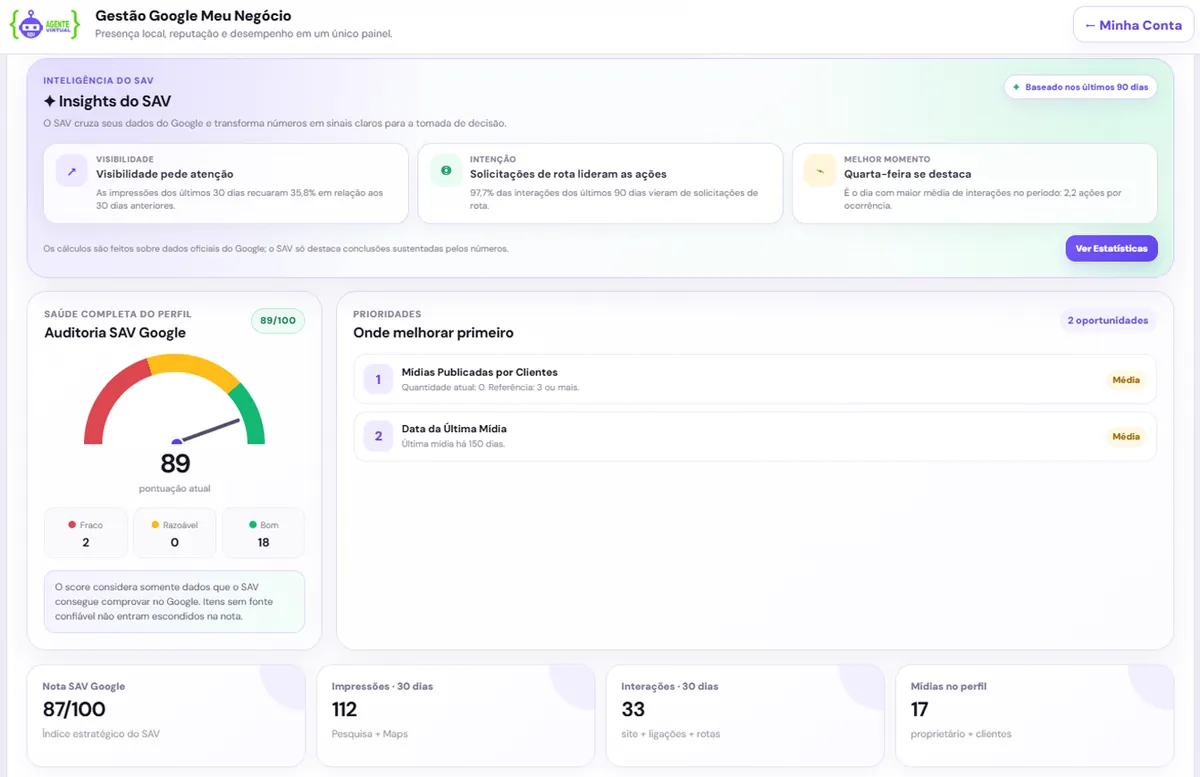
Task: Click the green segment of the gauge
Action: 250,415
